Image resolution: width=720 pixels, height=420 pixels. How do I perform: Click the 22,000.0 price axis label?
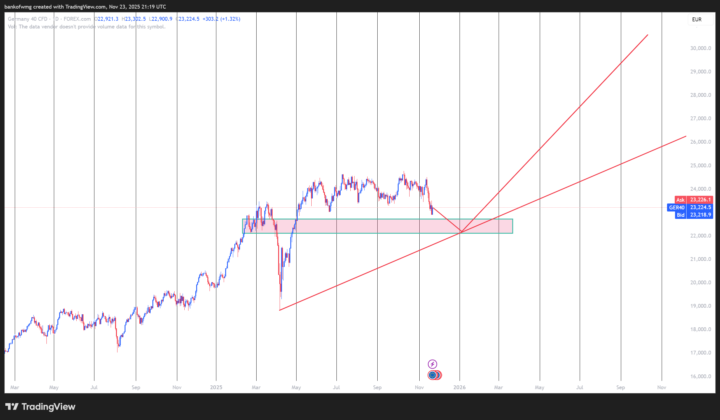point(701,235)
